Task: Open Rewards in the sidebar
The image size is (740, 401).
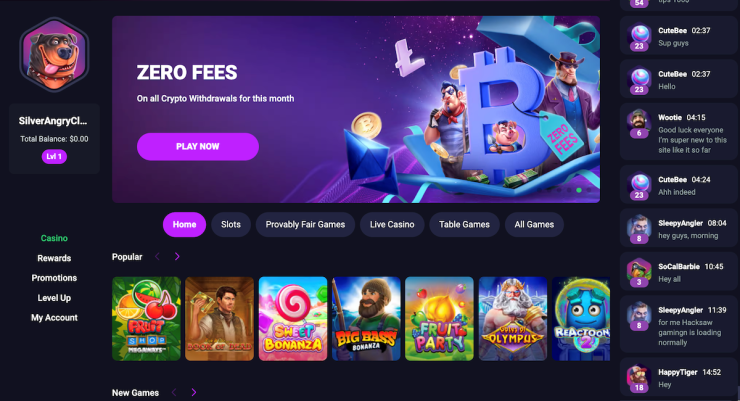Action: click(x=54, y=258)
